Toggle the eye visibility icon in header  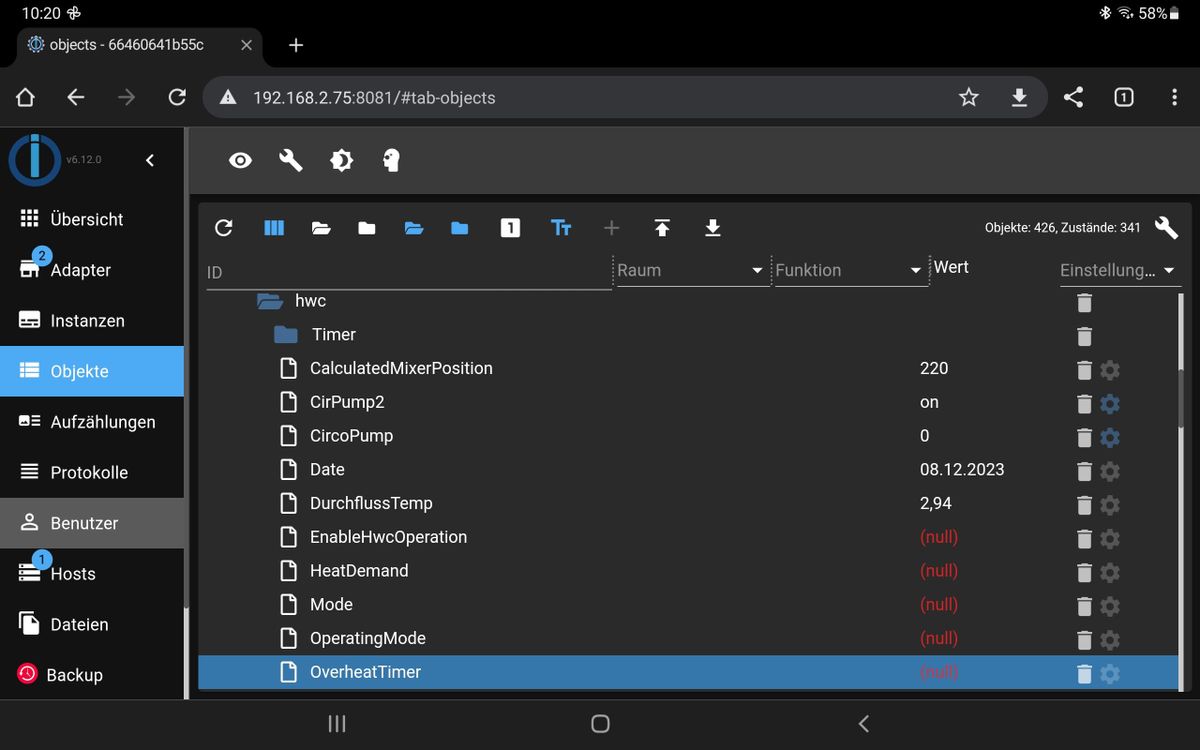pyautogui.click(x=240, y=160)
